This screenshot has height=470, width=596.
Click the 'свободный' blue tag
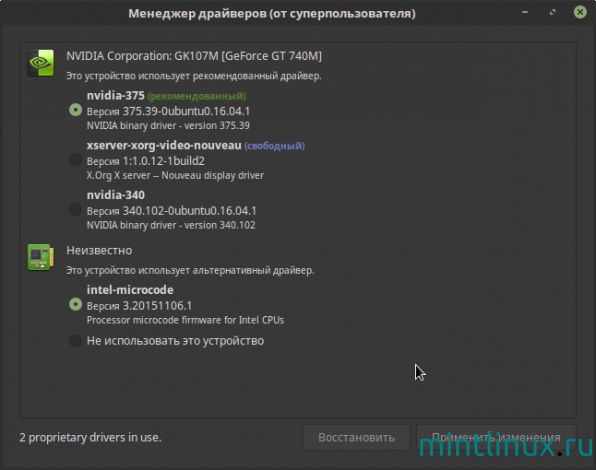tap(274, 146)
